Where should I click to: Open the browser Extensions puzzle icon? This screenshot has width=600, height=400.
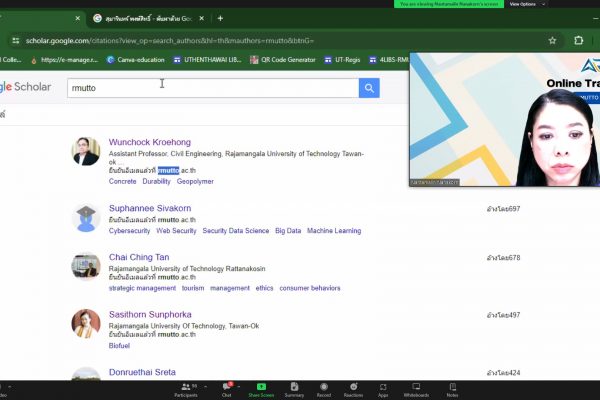tap(579, 41)
